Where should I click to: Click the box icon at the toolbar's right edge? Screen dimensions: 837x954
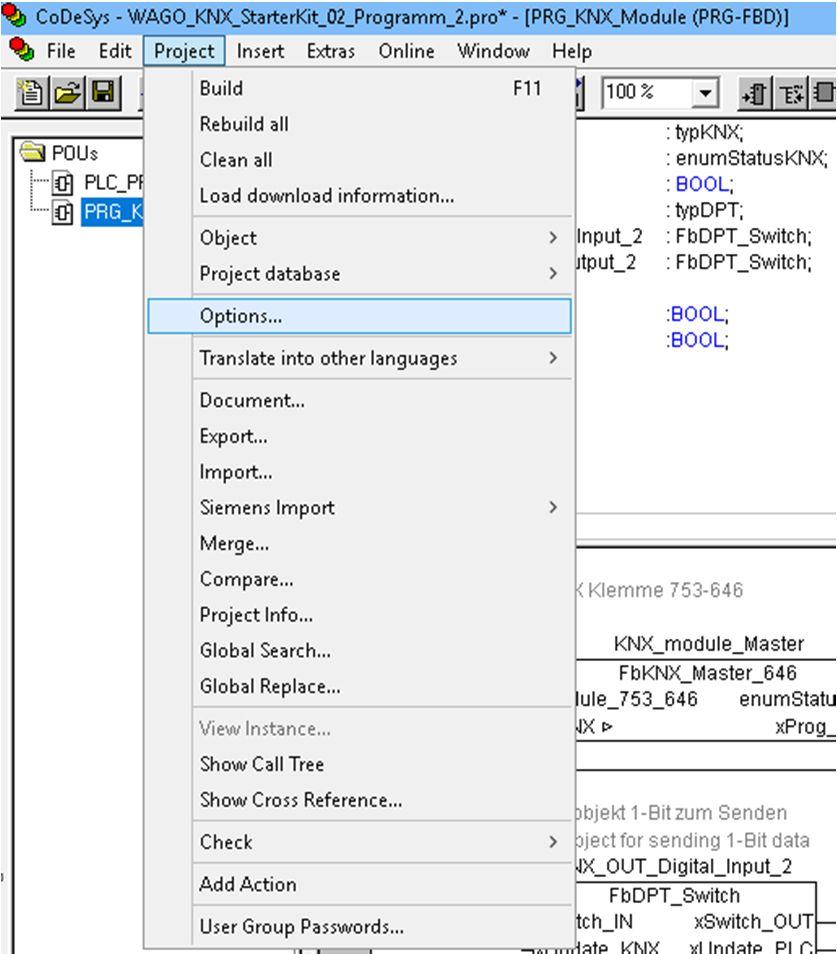pyautogui.click(x=824, y=94)
